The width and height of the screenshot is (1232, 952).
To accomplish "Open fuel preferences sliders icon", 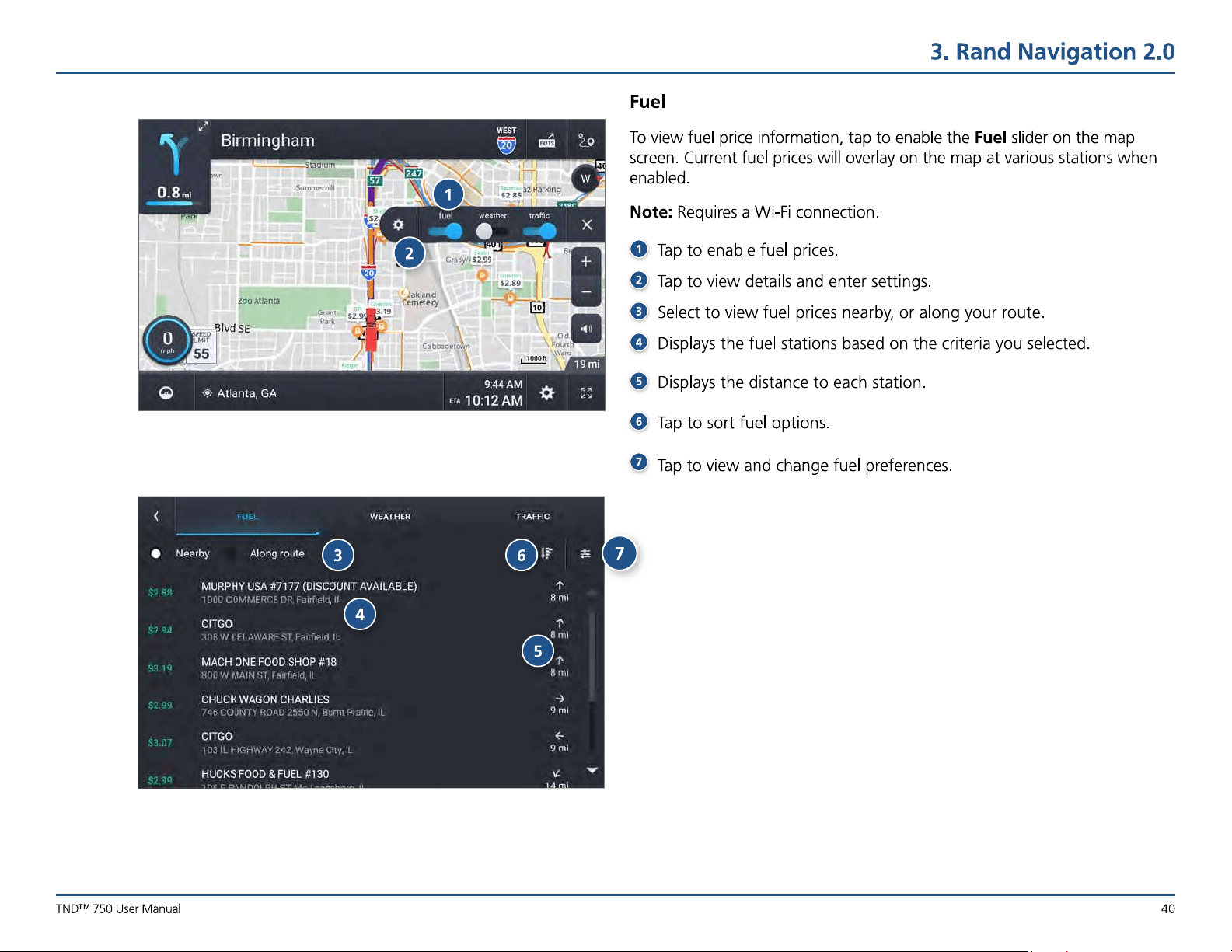I will tap(585, 553).
